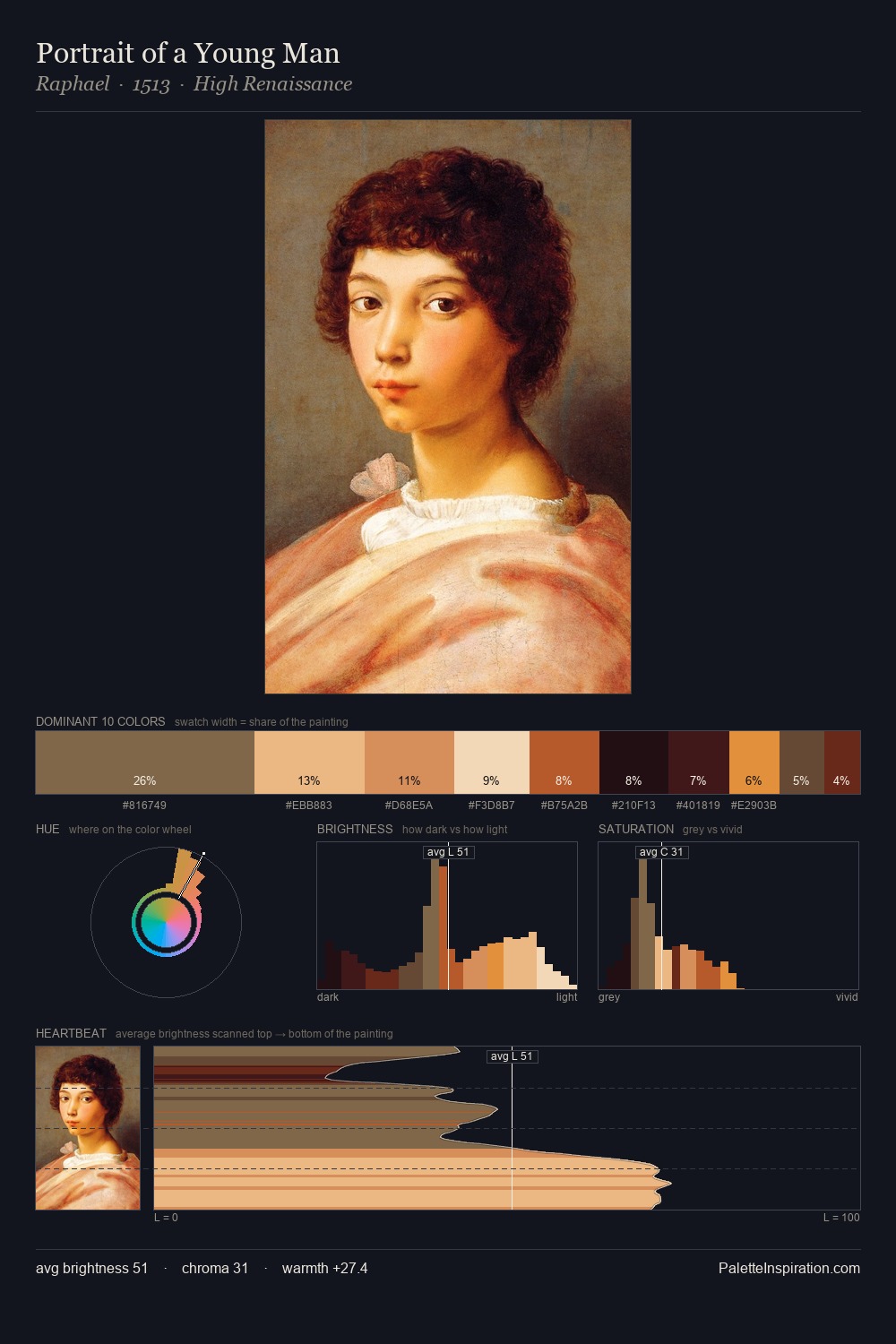Click the saturation histogram chart
This screenshot has width=896, height=1344.
coord(728,916)
